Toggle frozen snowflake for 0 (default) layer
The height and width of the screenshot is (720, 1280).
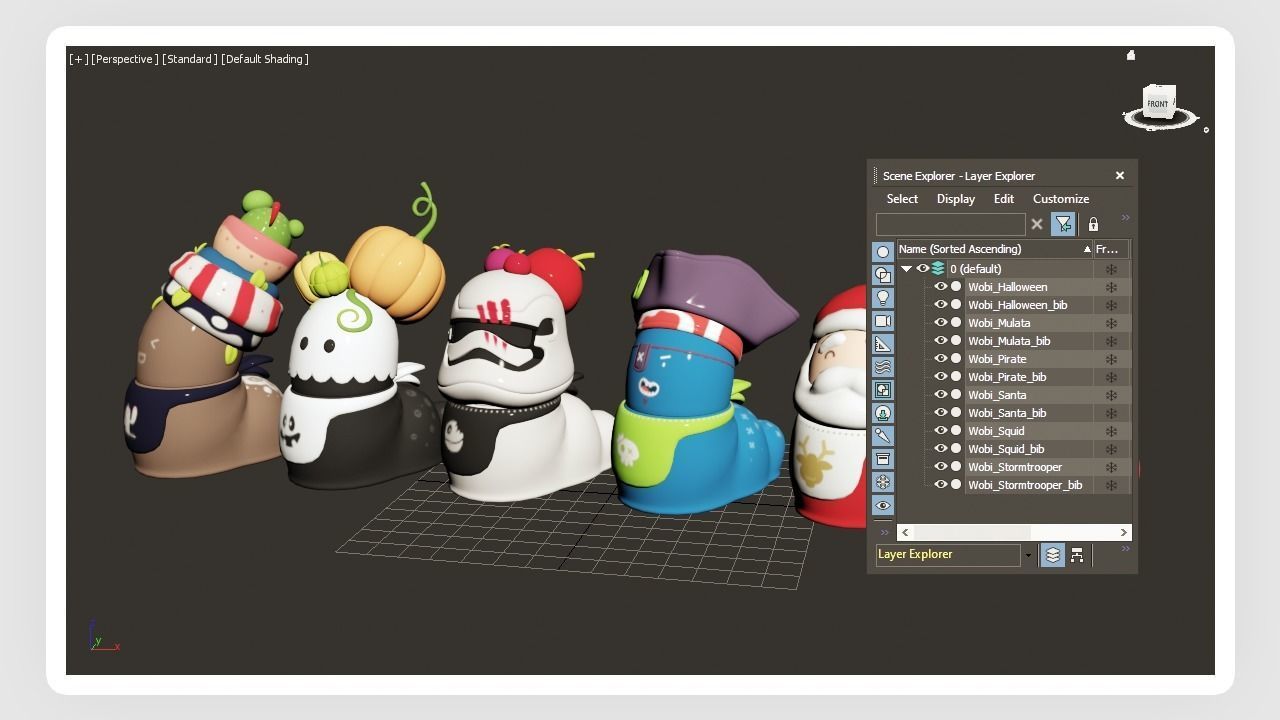pos(1111,269)
